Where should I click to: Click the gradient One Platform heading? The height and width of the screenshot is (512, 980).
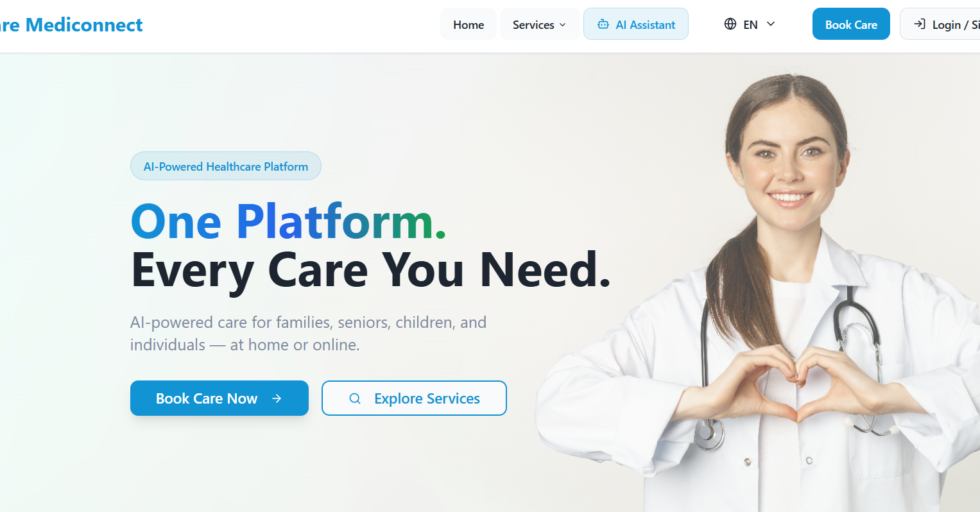[x=288, y=221]
